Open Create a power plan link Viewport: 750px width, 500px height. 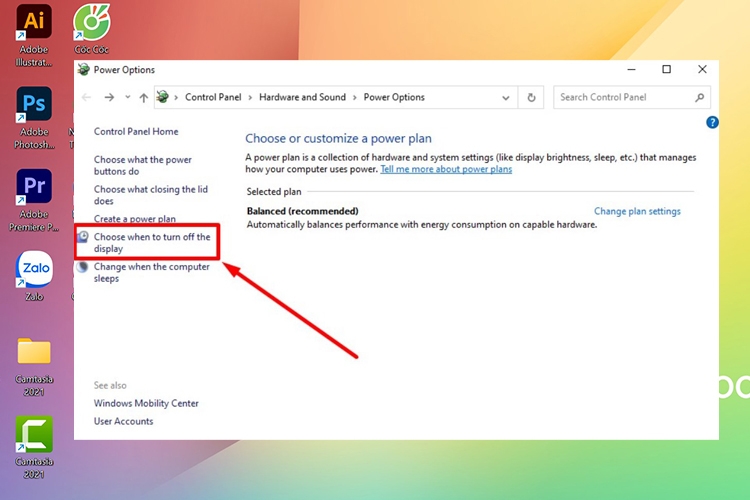point(135,219)
